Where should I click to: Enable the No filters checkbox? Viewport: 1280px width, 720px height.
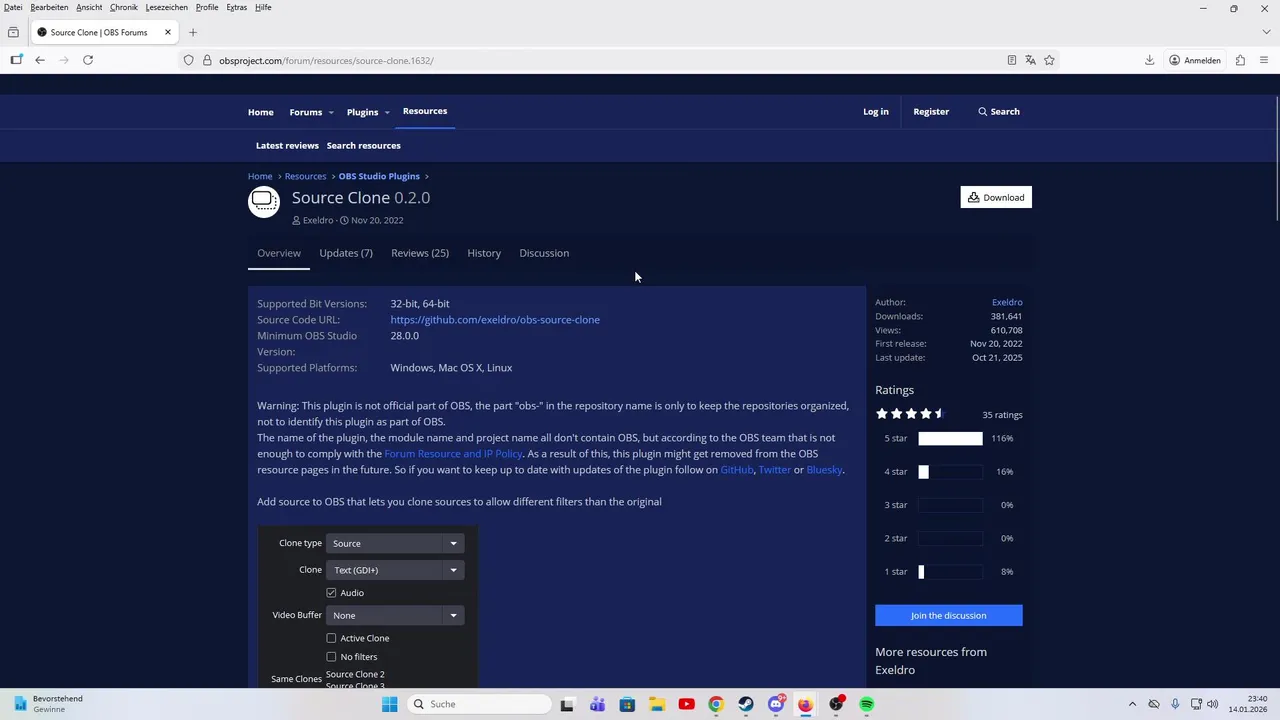click(x=331, y=657)
